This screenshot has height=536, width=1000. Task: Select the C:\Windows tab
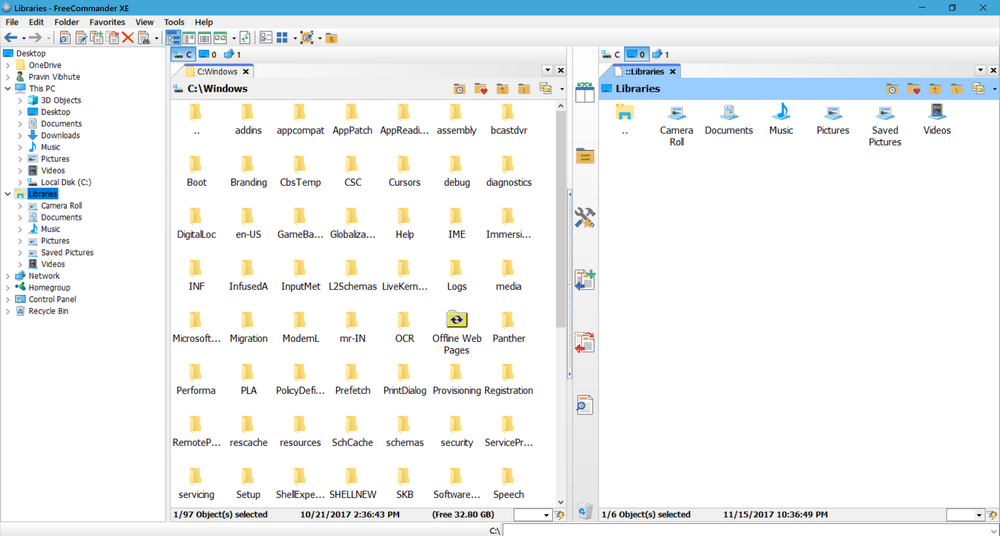pos(217,71)
